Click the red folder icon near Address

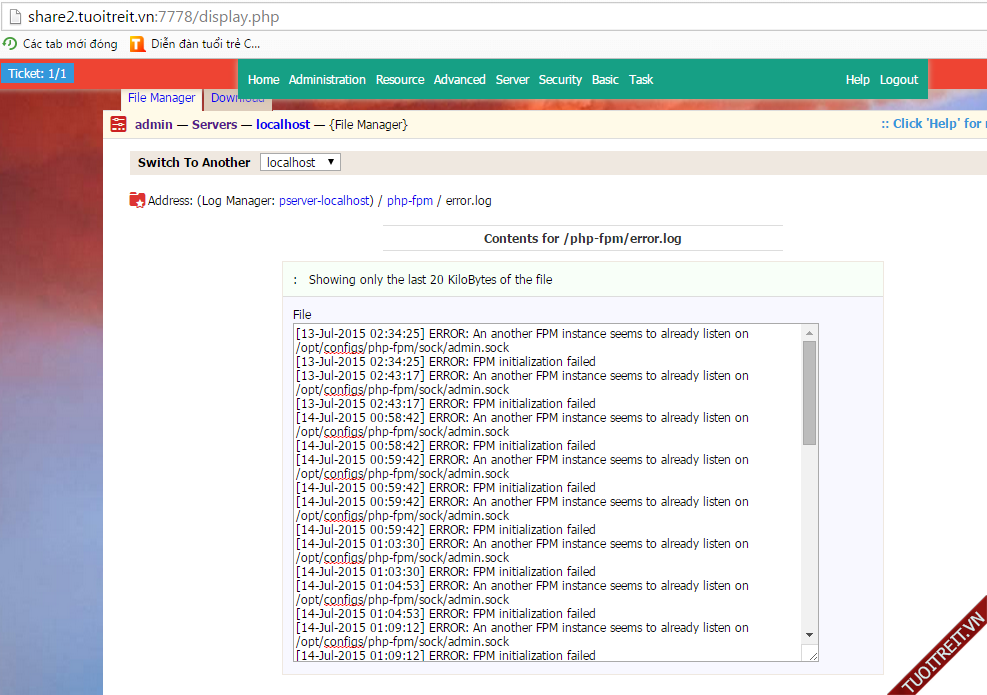point(137,200)
